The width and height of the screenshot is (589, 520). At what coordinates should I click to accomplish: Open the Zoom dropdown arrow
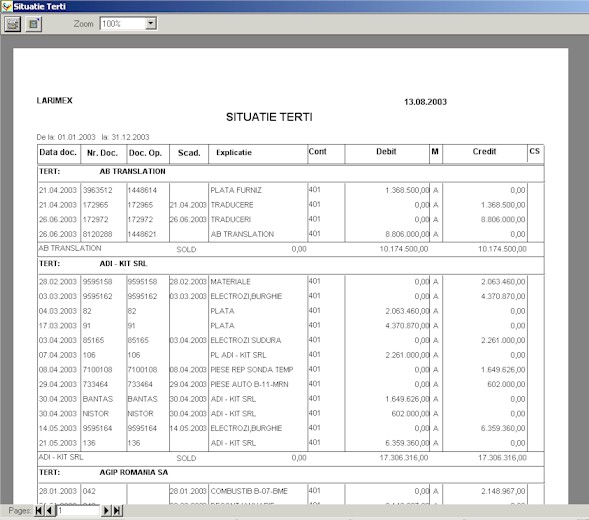tap(151, 23)
